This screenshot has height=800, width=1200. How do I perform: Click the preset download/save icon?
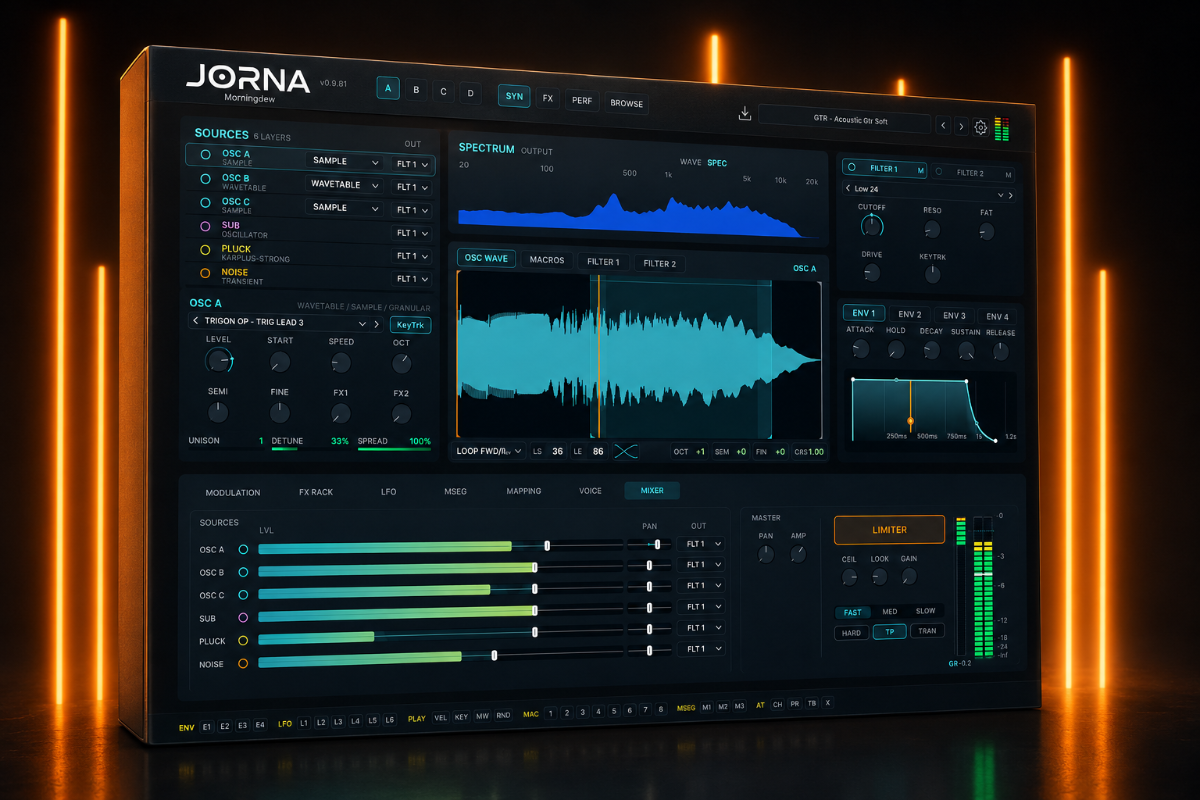point(744,114)
